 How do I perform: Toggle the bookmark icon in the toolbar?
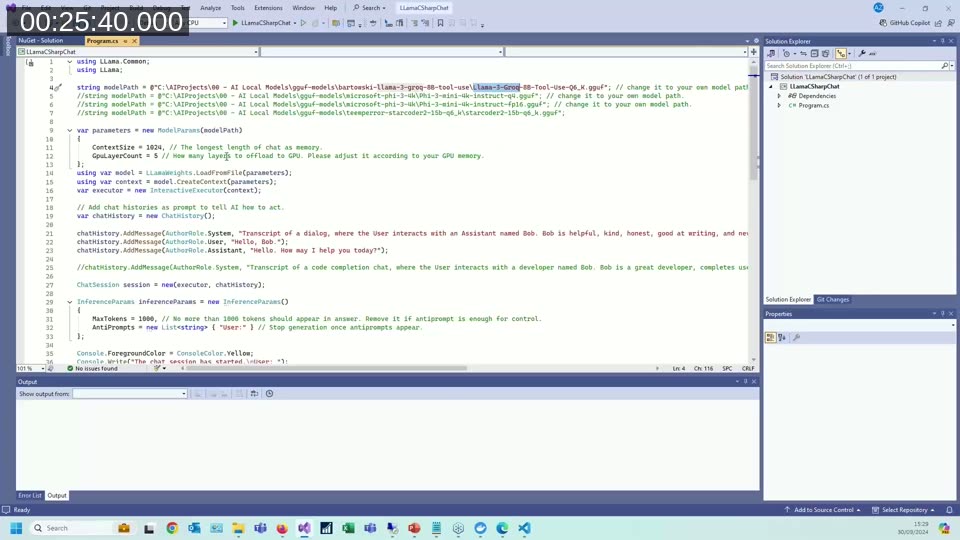point(440,23)
